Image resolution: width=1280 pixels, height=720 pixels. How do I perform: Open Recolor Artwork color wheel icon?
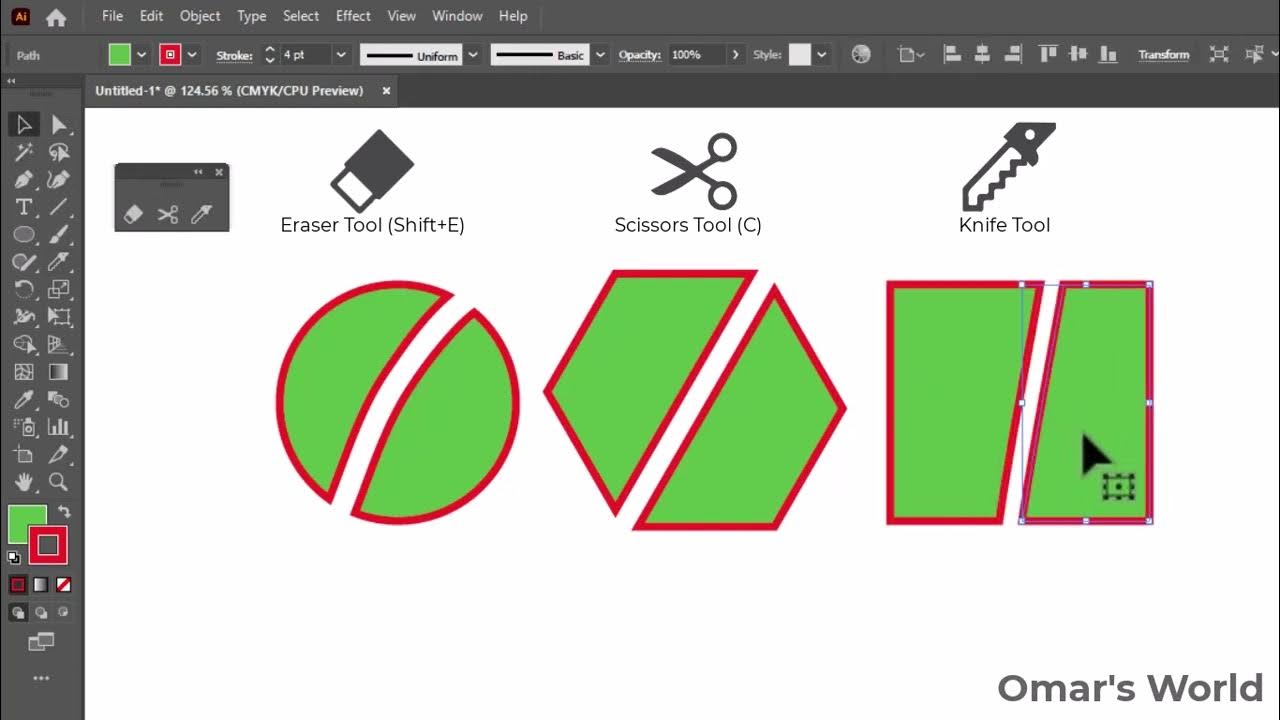tap(861, 55)
